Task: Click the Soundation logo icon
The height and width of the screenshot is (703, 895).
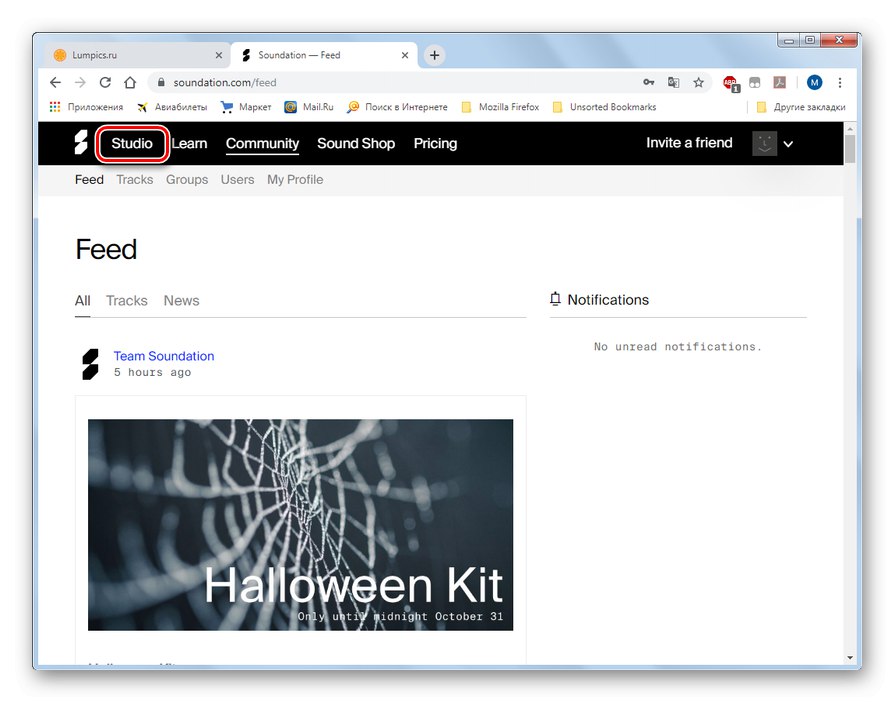Action: pos(81,143)
